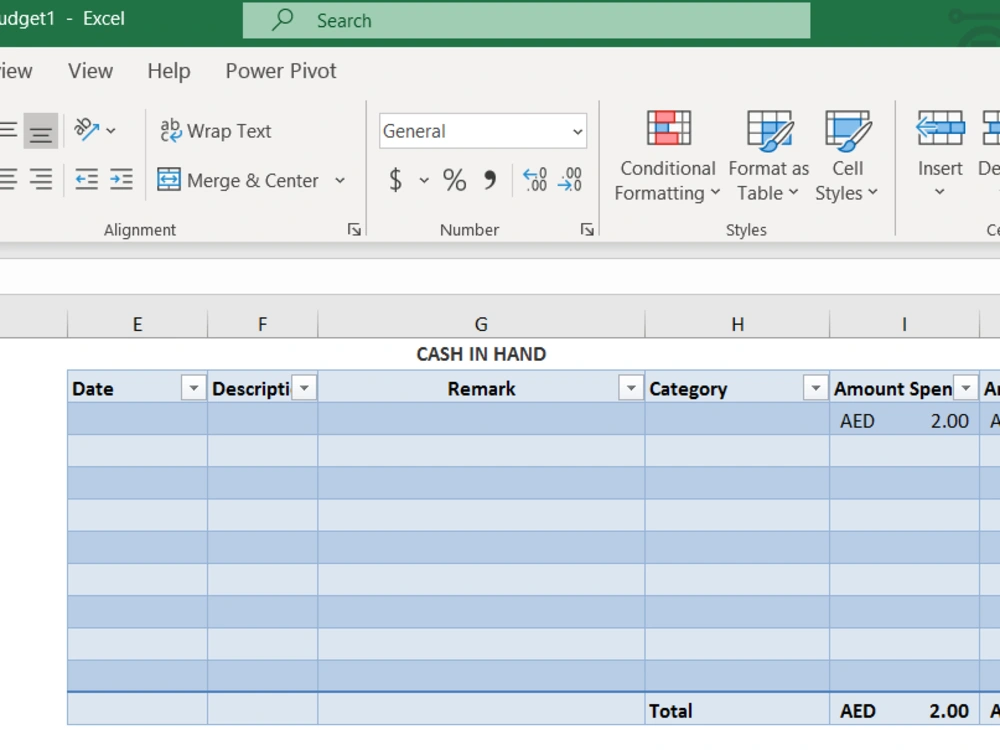Open orientation dropdown arrow

111,131
